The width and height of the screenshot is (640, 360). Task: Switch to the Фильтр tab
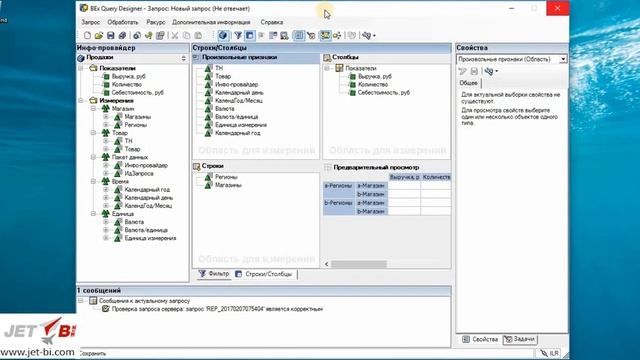[x=214, y=274]
